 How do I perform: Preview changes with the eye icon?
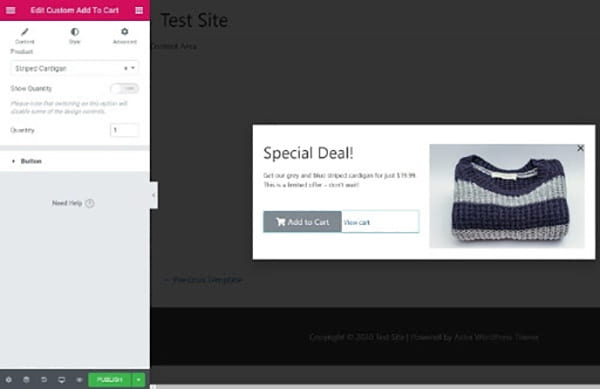coord(79,379)
